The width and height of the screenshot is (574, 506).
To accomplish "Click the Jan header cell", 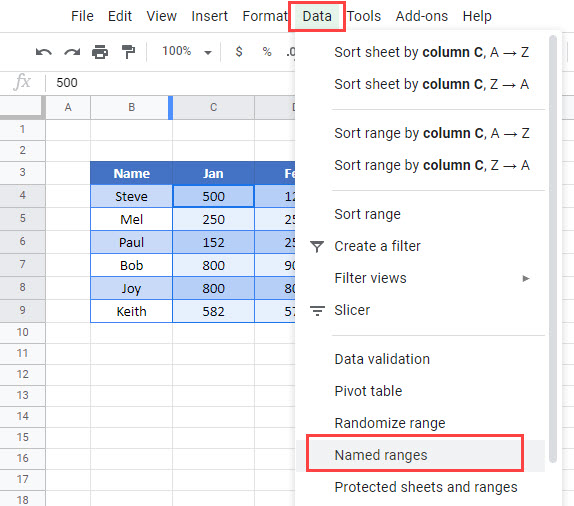I will pos(213,173).
